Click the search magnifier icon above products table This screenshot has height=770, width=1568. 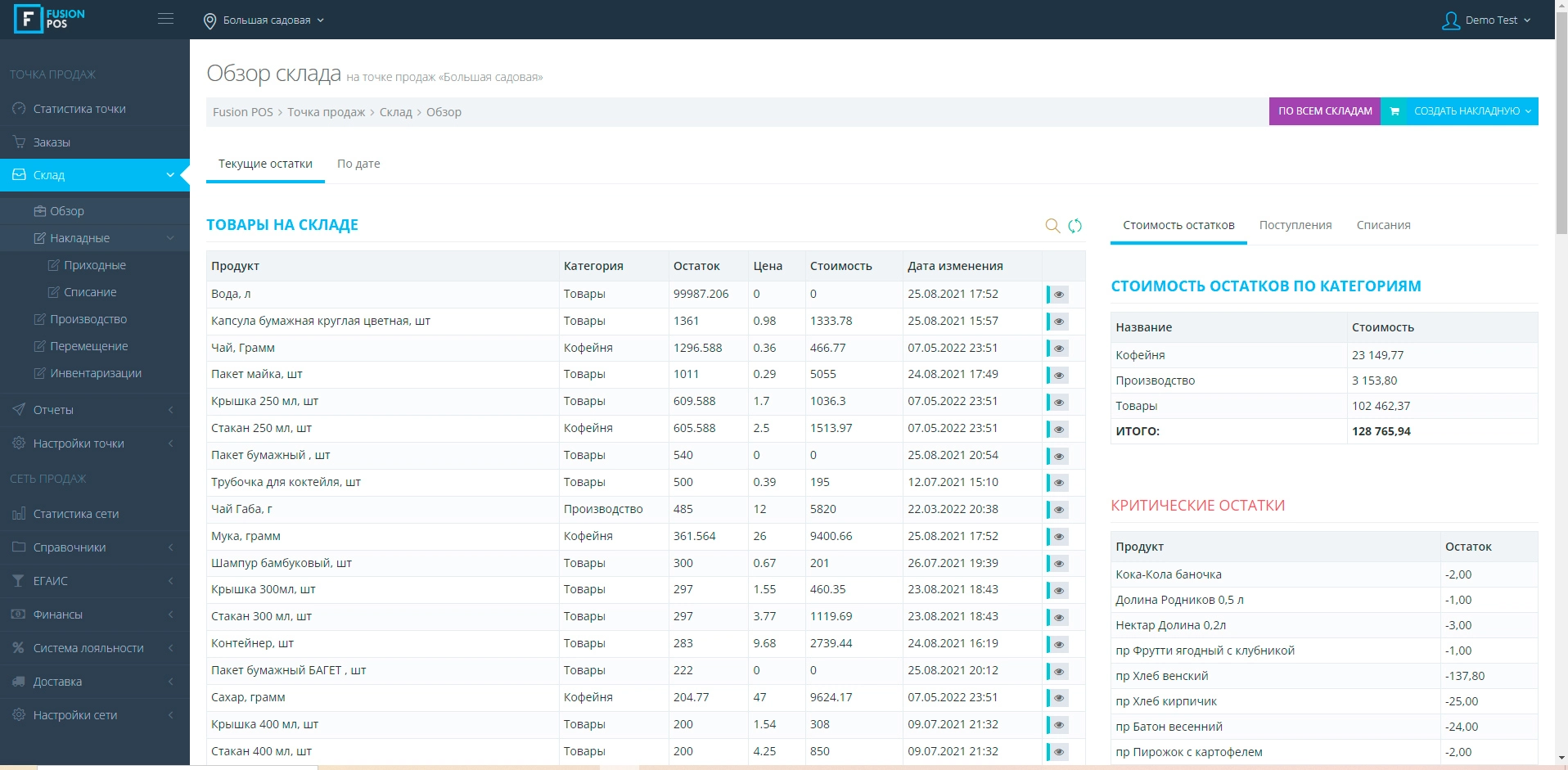[x=1052, y=226]
